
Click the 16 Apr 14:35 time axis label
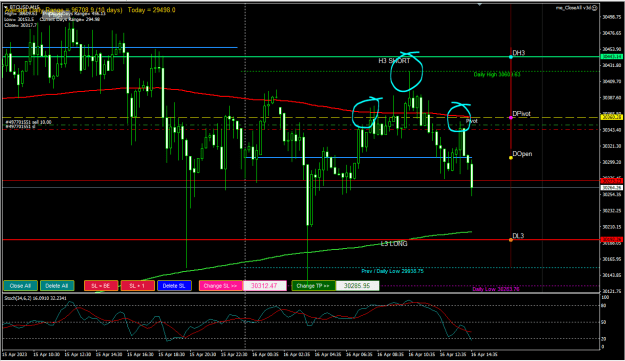484,354
